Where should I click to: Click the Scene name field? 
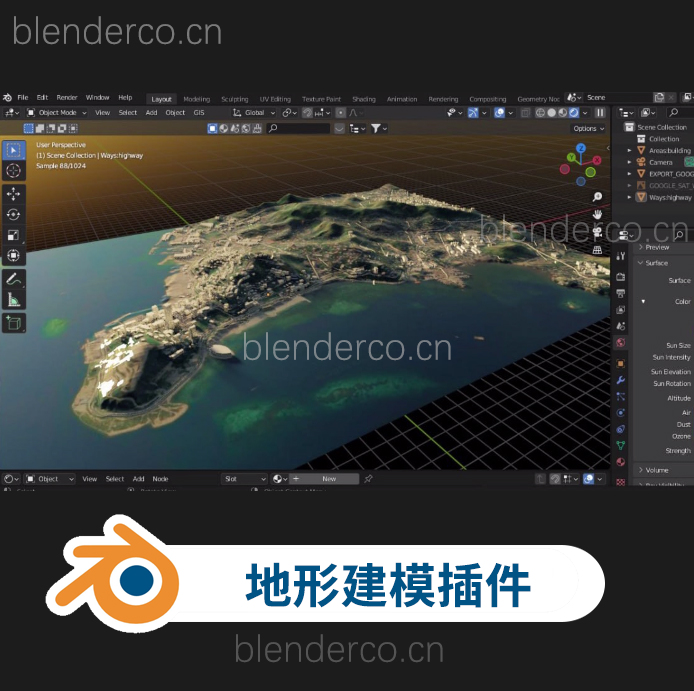point(618,97)
